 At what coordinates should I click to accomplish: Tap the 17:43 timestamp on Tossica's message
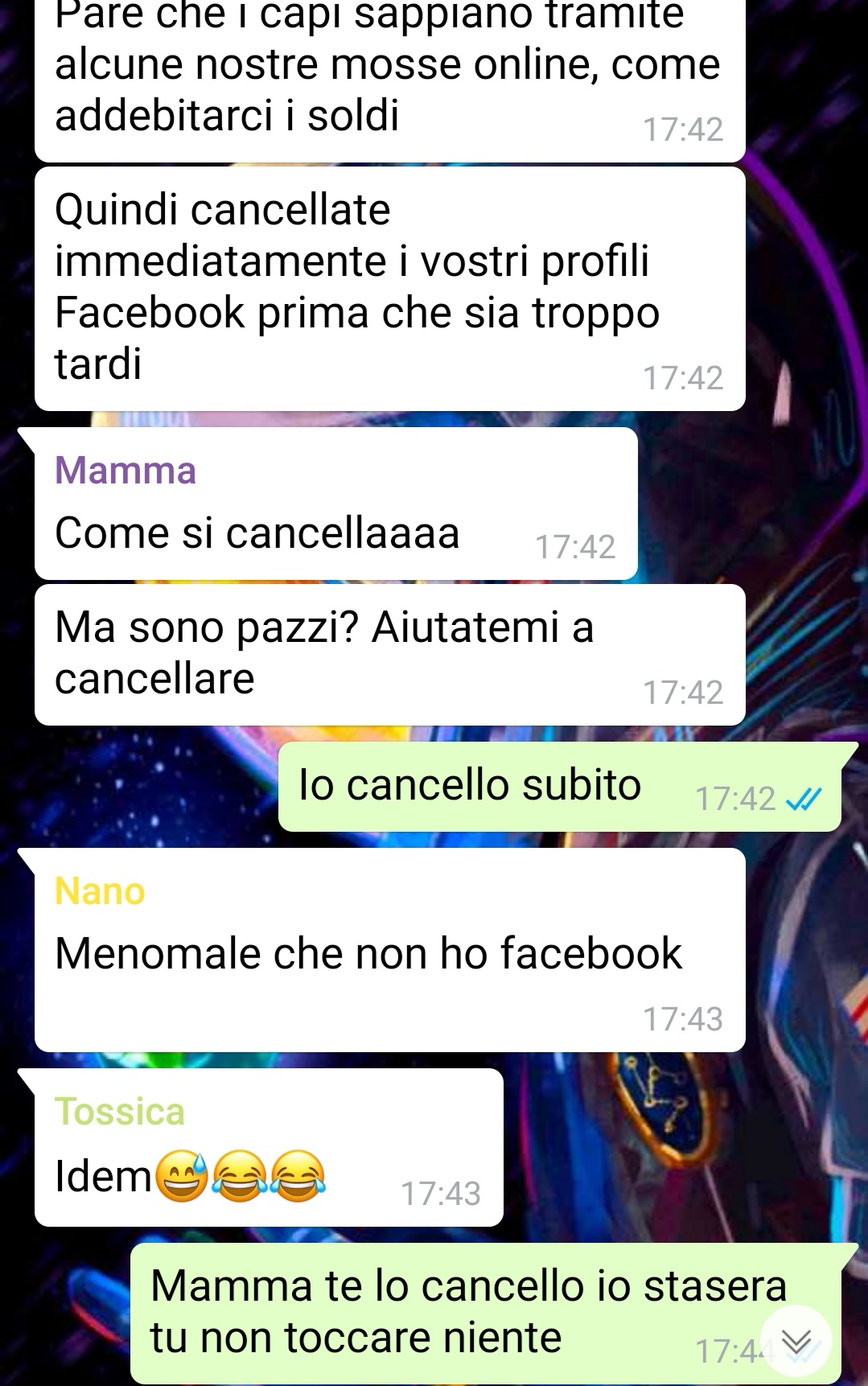pyautogui.click(x=441, y=1194)
